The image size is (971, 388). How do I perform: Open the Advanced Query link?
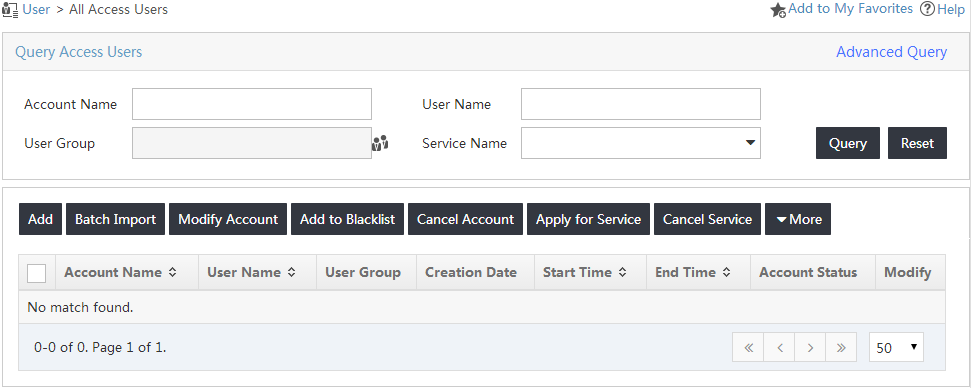[891, 52]
